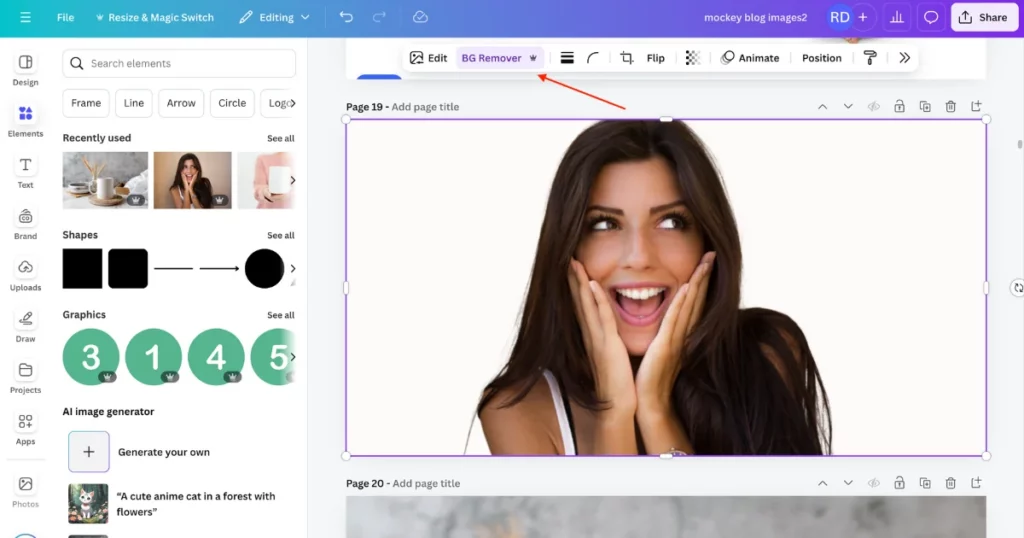Move Page 19 up
The image size is (1024, 538).
click(x=823, y=106)
